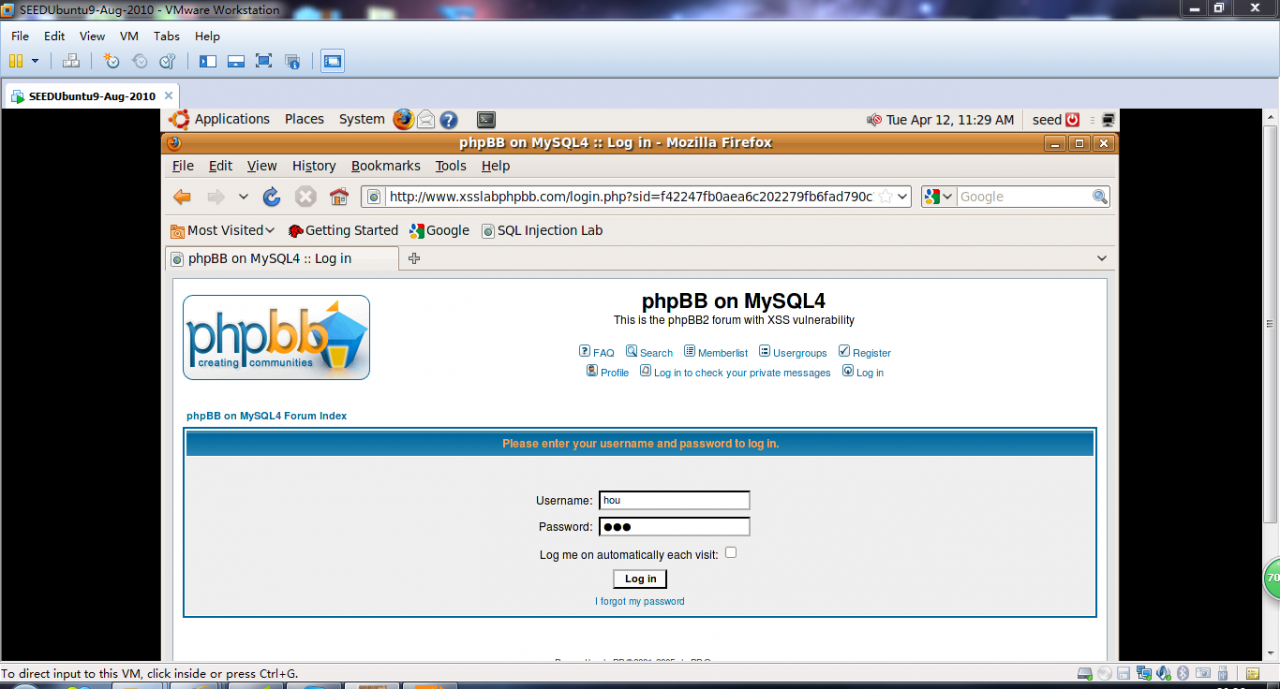Click the Log in submit button
Viewport: 1280px width, 689px height.
coord(640,579)
